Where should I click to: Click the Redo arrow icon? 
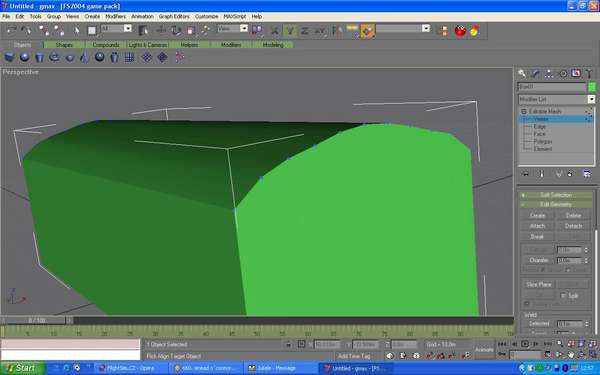[x=26, y=30]
